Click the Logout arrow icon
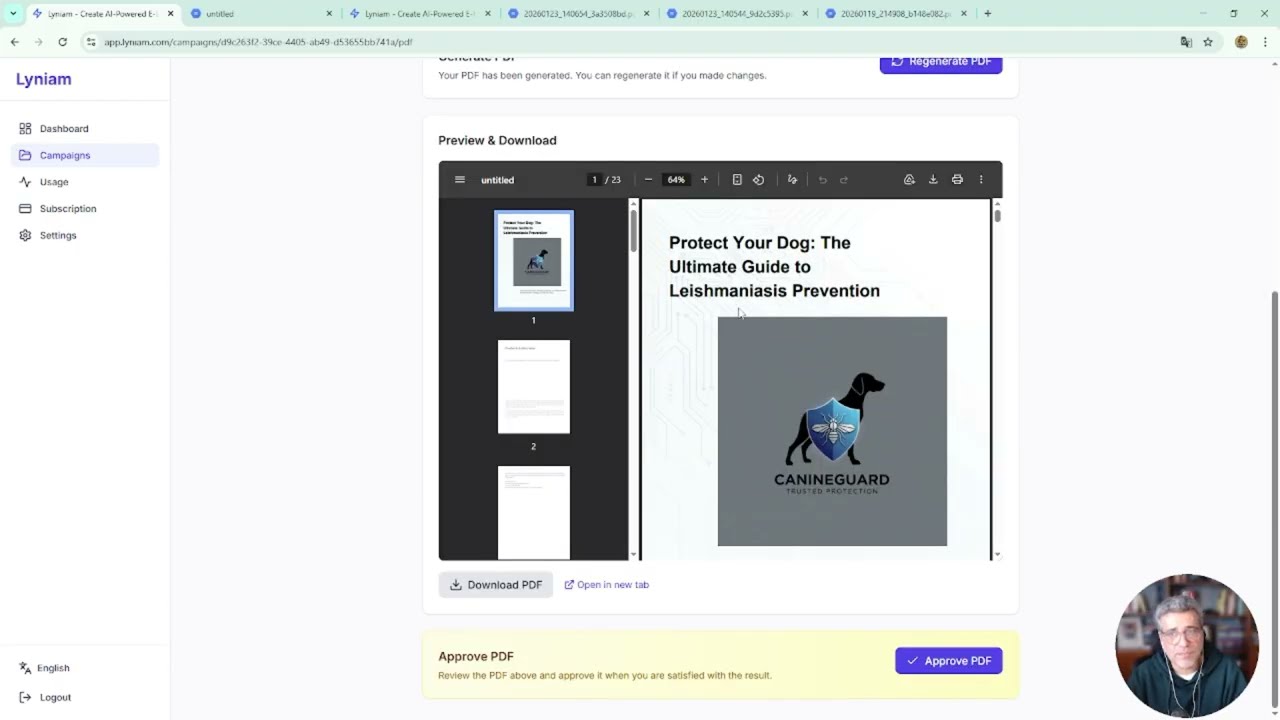 pos(25,697)
